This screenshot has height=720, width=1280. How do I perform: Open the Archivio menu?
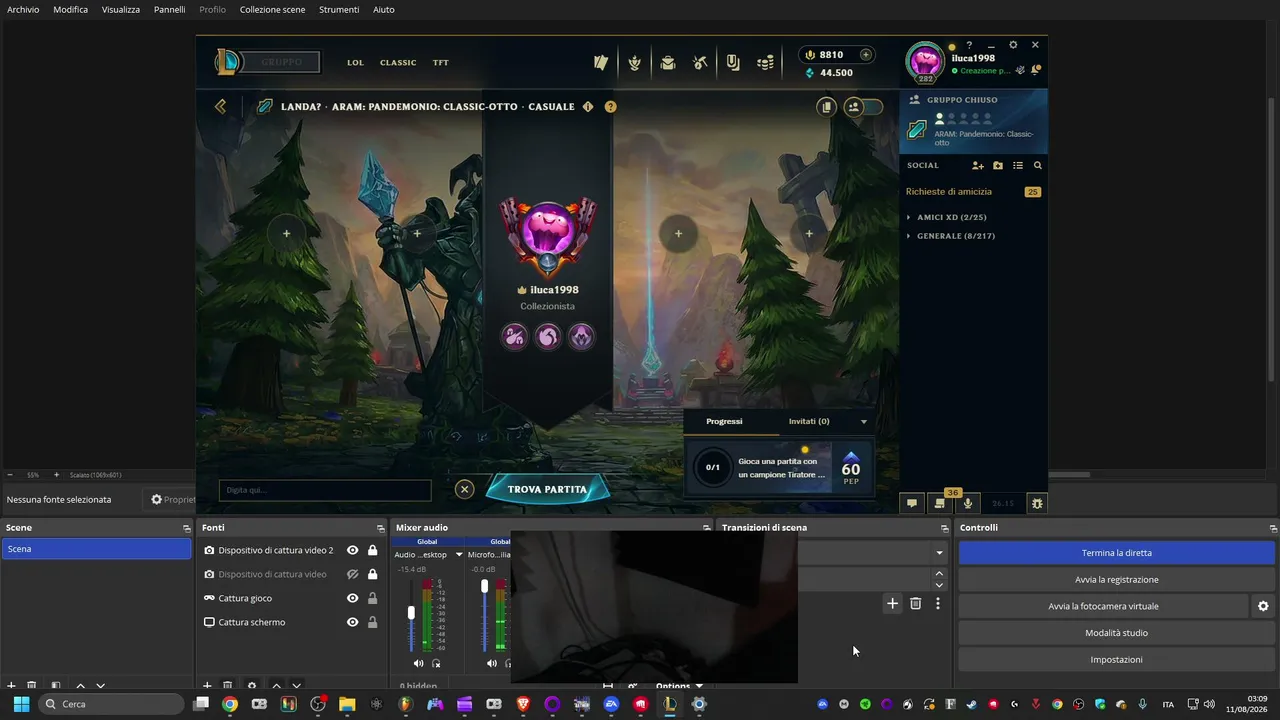[x=23, y=9]
